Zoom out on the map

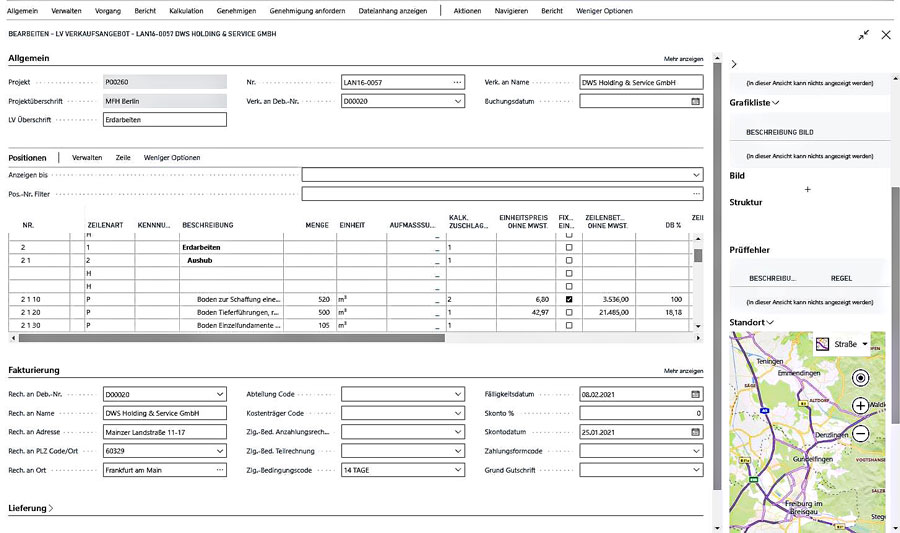coord(860,434)
